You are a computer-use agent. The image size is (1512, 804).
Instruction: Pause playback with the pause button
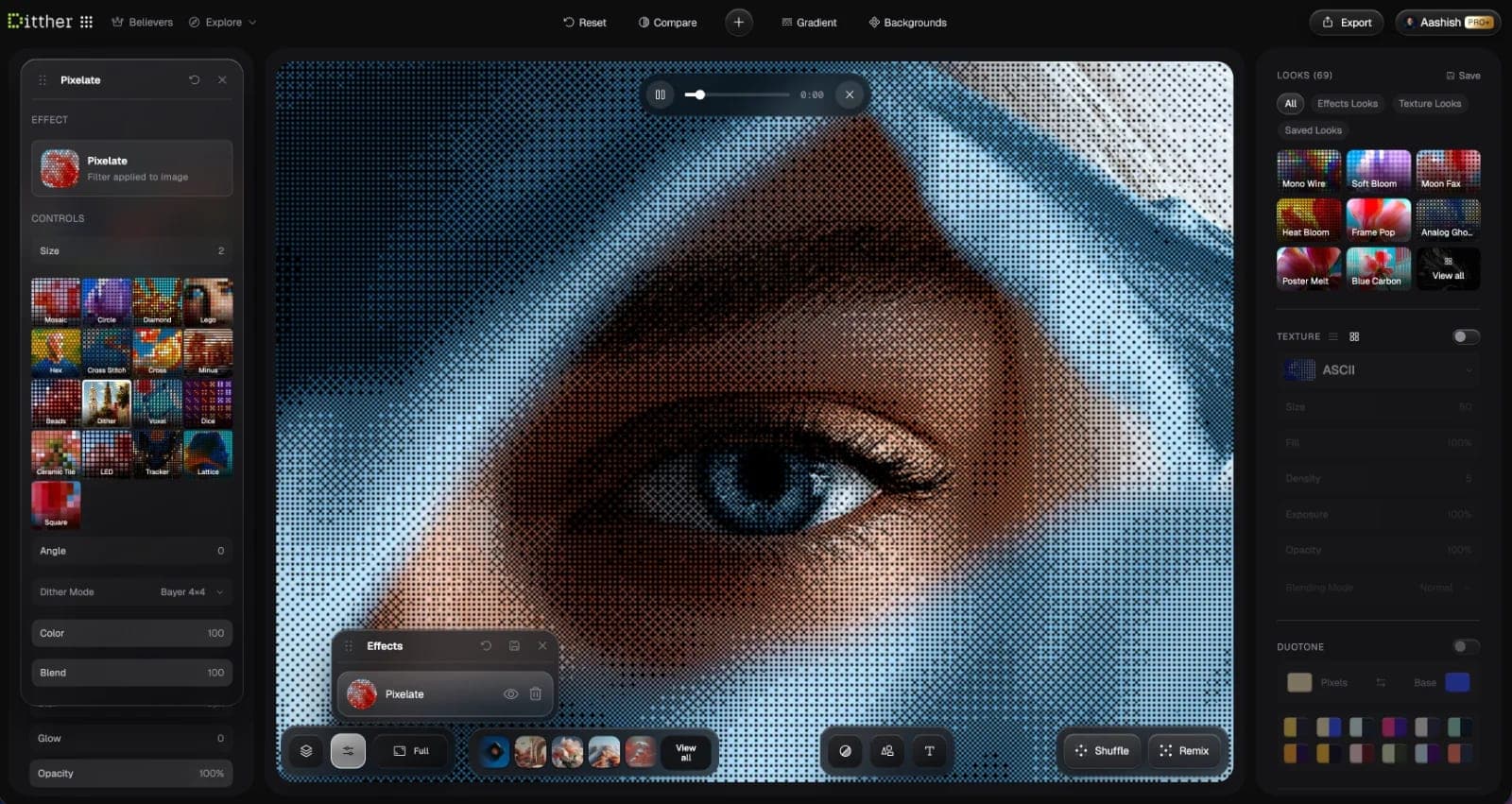tap(661, 94)
